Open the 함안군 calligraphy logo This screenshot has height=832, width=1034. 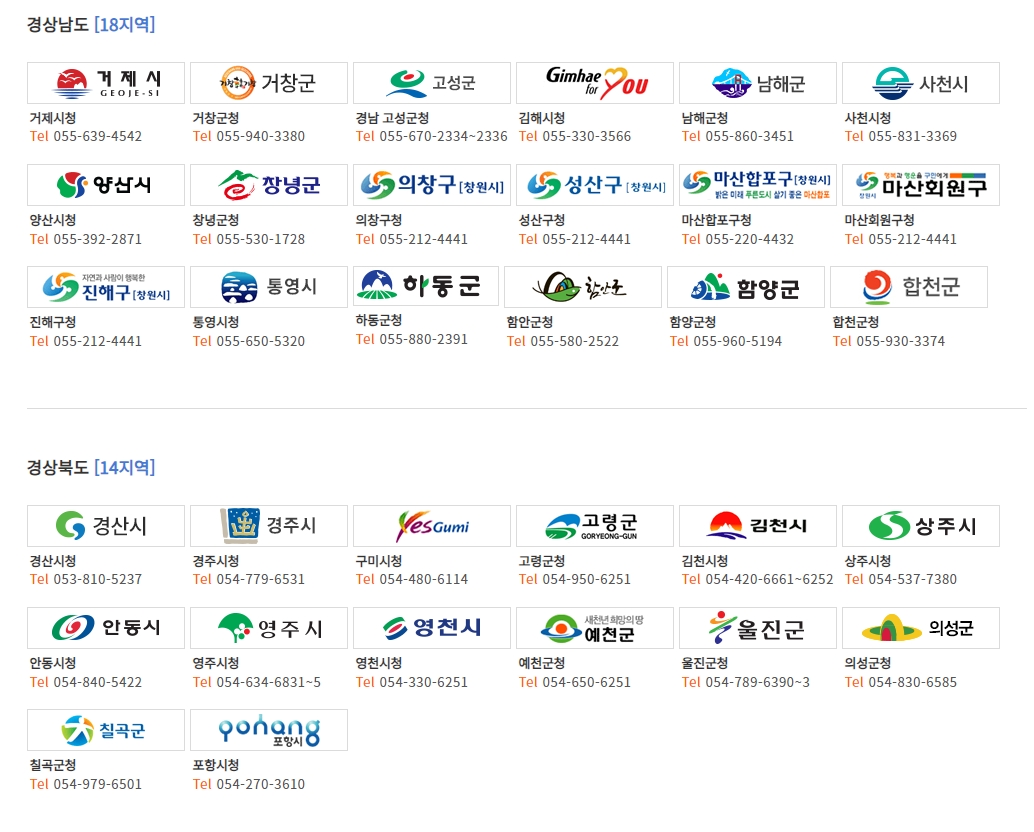coord(583,287)
